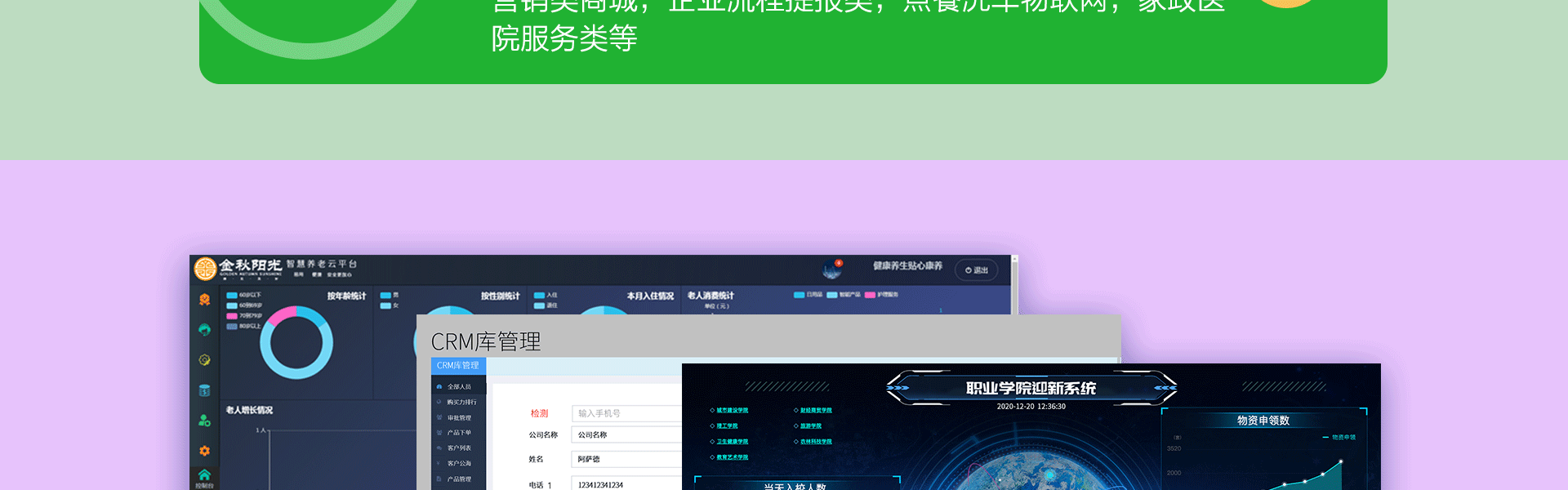Open 购买力排行 in CRM sidebar
This screenshot has height=490, width=1568.
click(x=459, y=403)
